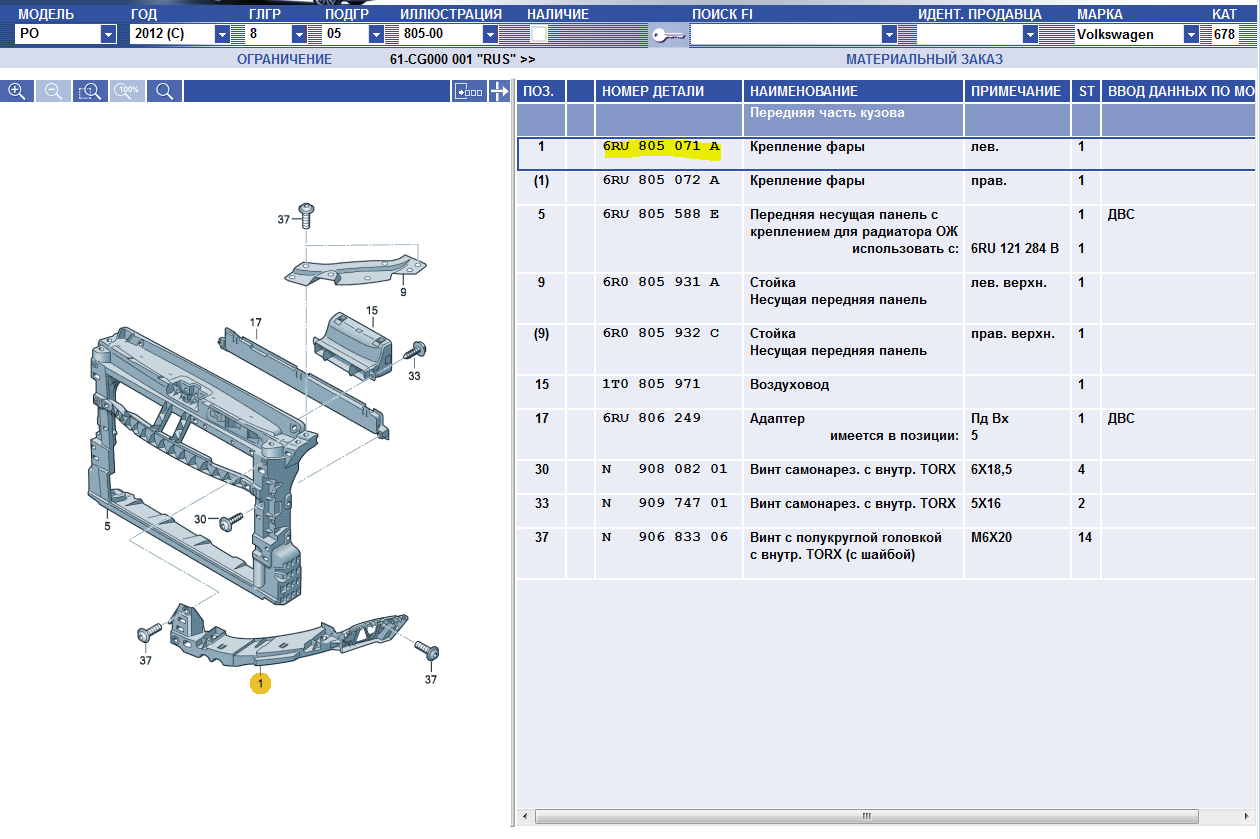
Task: Click the zoom out magnifier icon
Action: 54,91
